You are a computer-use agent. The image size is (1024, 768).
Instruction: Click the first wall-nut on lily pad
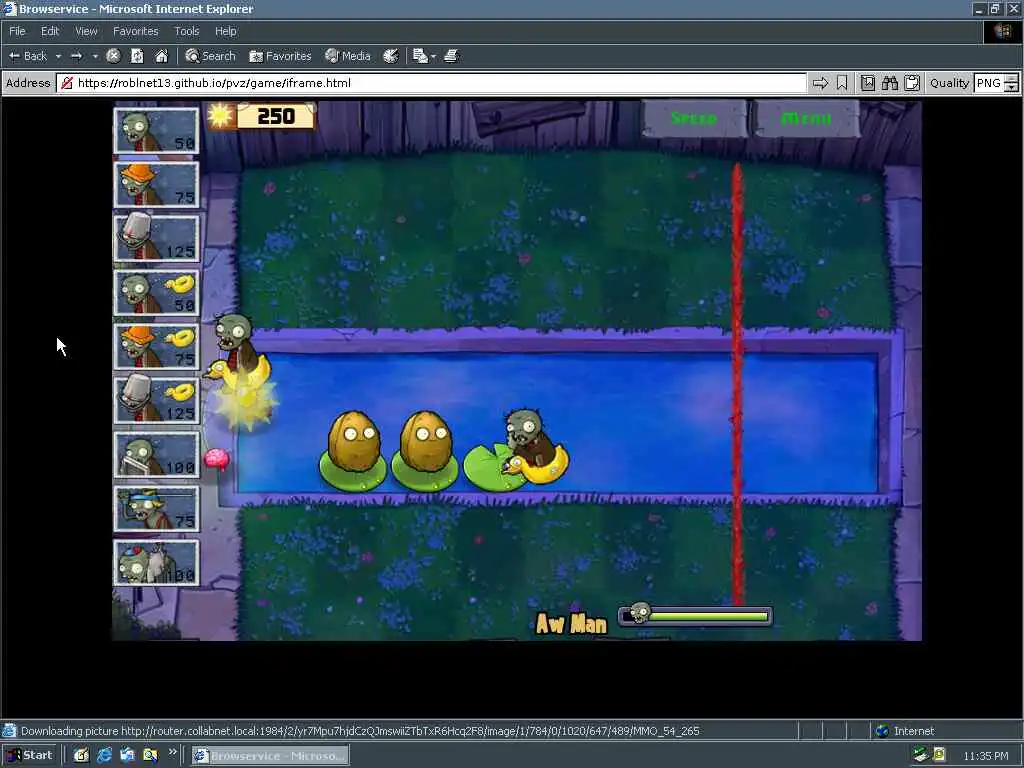353,441
